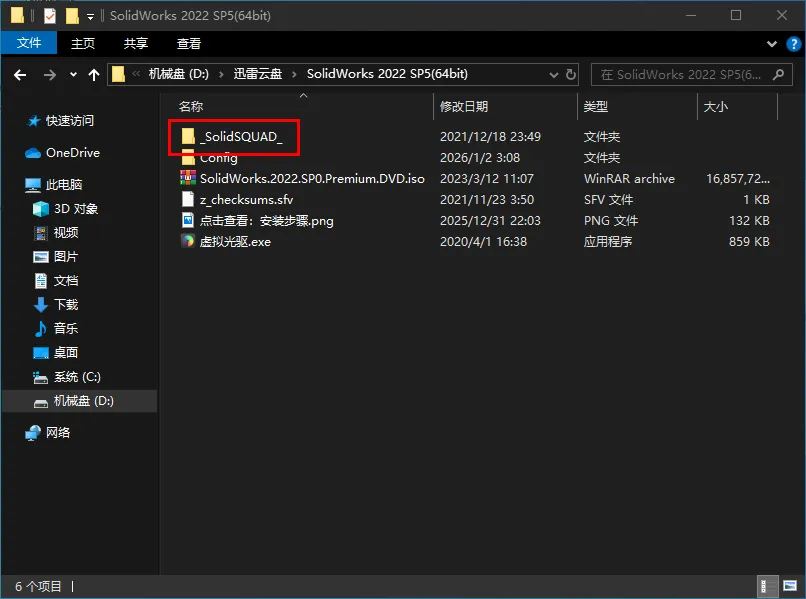Open 系统 (C:) drive in sidebar
Viewport: 806px width, 599px height.
click(x=77, y=377)
